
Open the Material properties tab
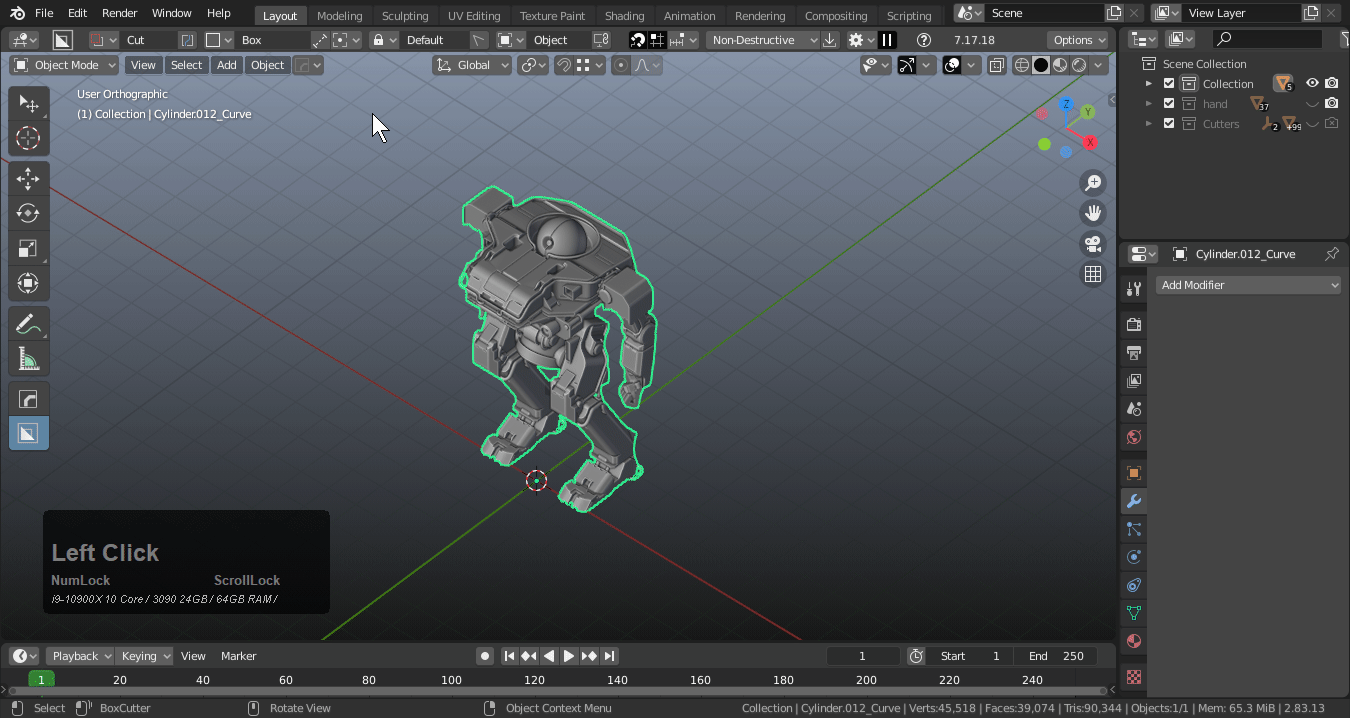1134,641
